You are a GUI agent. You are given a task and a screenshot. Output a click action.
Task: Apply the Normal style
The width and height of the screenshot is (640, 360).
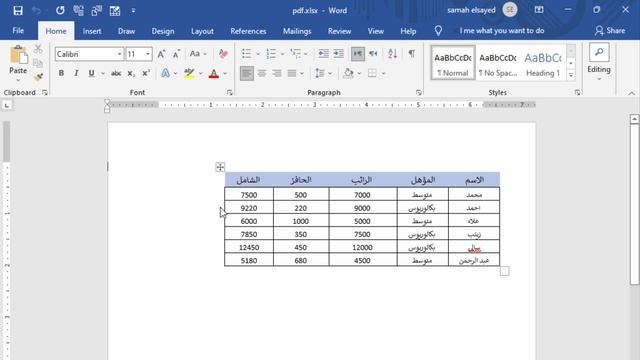click(453, 62)
